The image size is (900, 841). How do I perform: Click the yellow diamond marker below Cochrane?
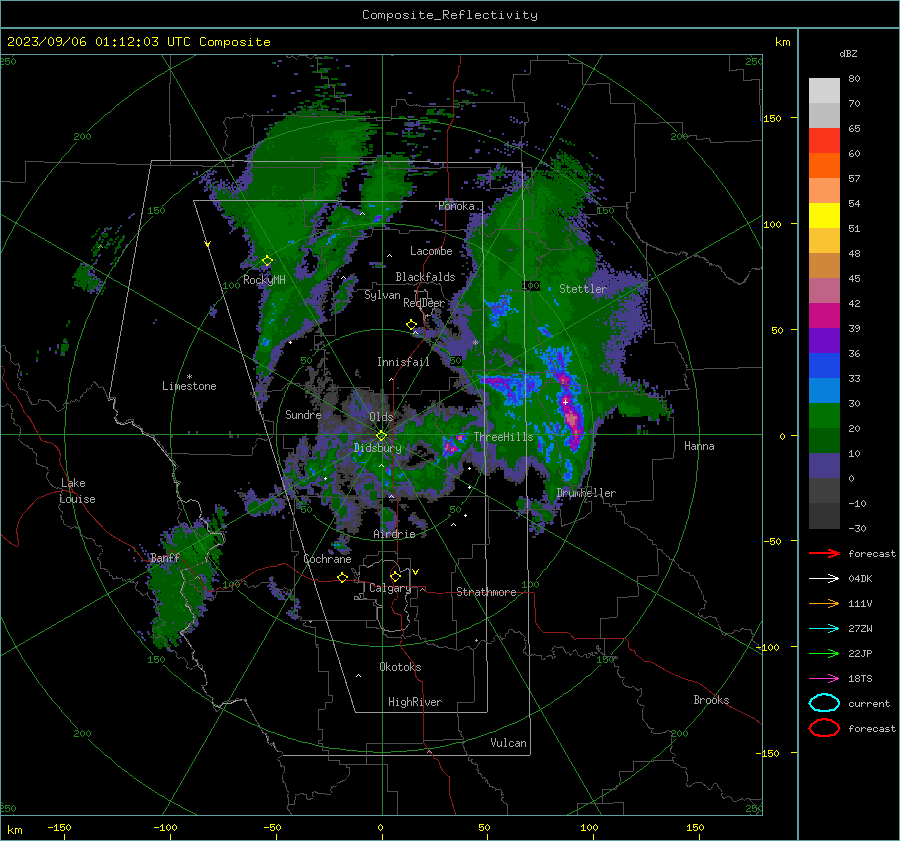coord(342,577)
